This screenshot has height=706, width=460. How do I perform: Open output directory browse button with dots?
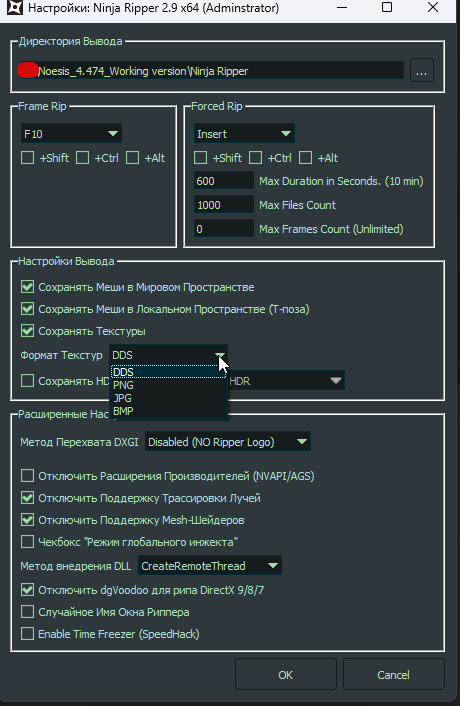coord(422,71)
